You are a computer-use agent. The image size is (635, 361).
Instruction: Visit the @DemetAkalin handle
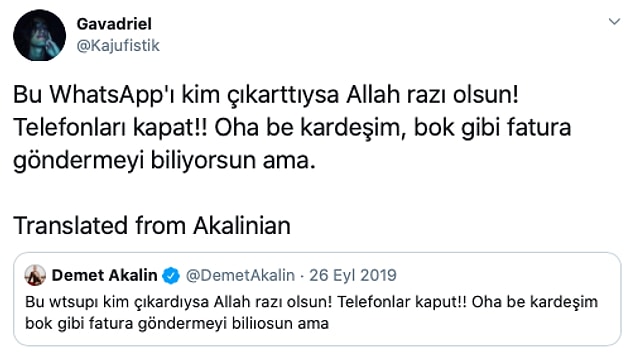[240, 276]
